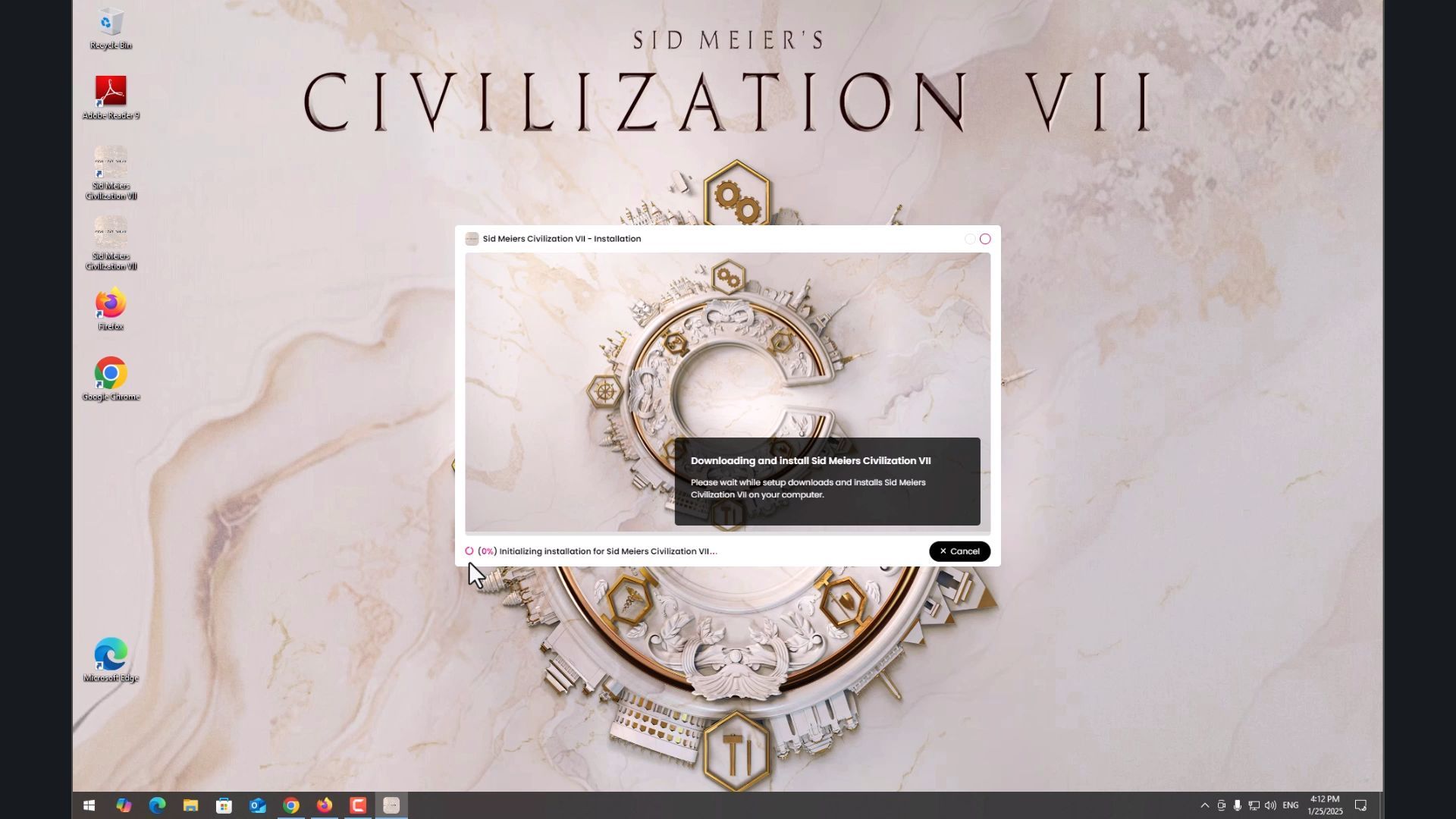Open the network status tray icon
Screen dimensions: 1456x819
pyautogui.click(x=1254, y=805)
